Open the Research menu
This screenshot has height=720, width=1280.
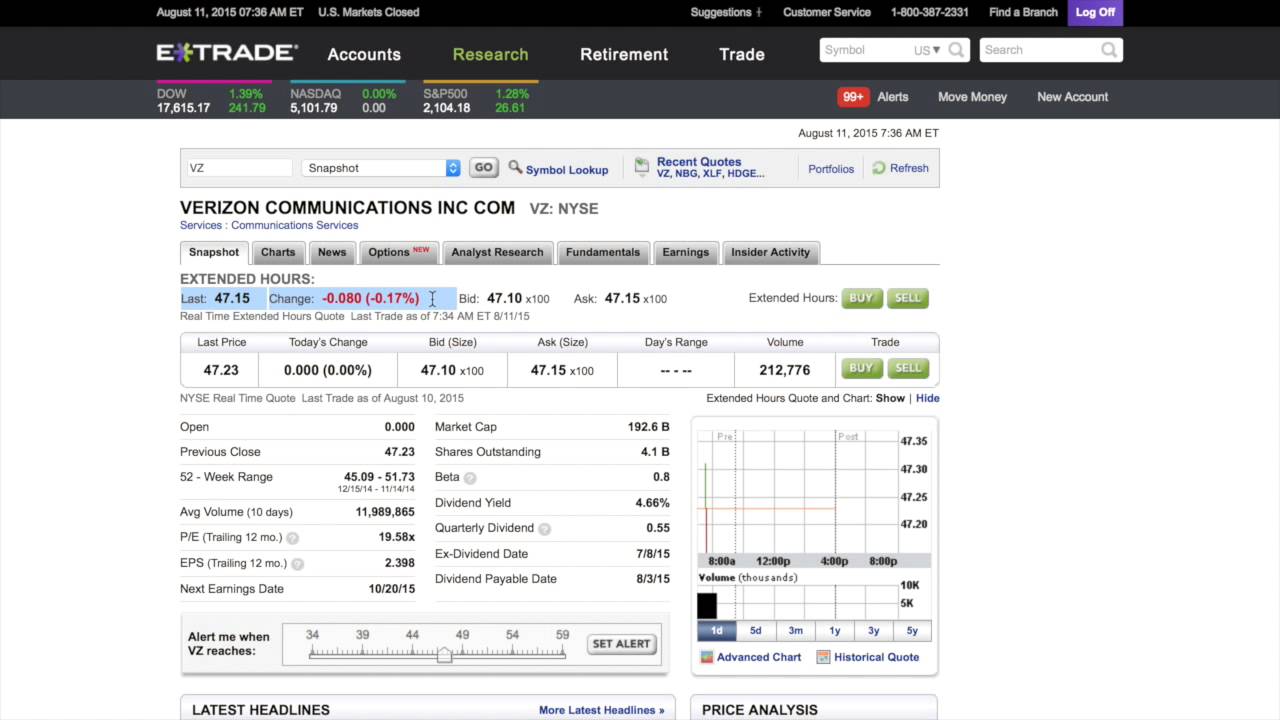pyautogui.click(x=490, y=54)
